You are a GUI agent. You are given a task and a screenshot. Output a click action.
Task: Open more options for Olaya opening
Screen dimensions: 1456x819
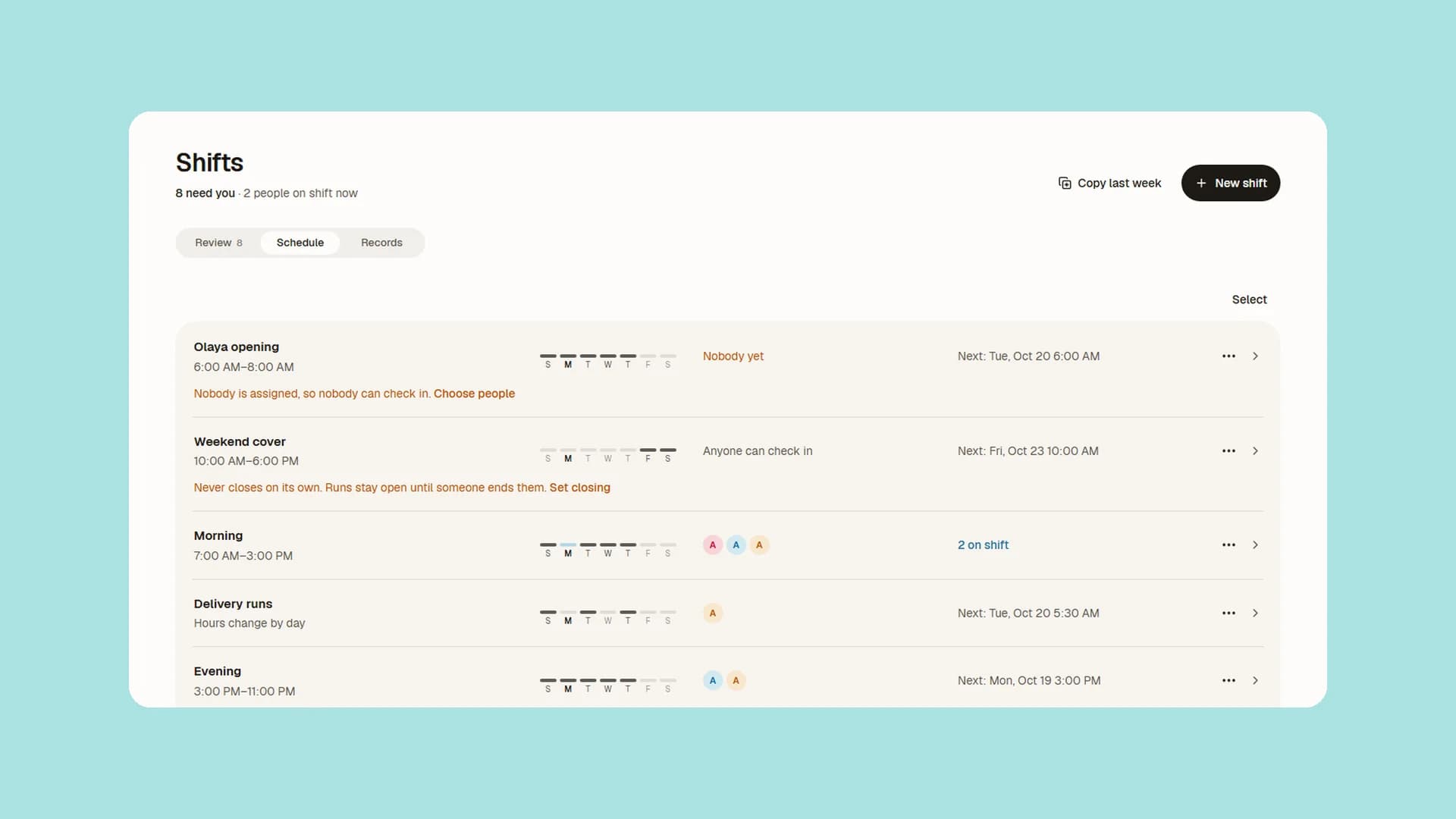[x=1228, y=356]
